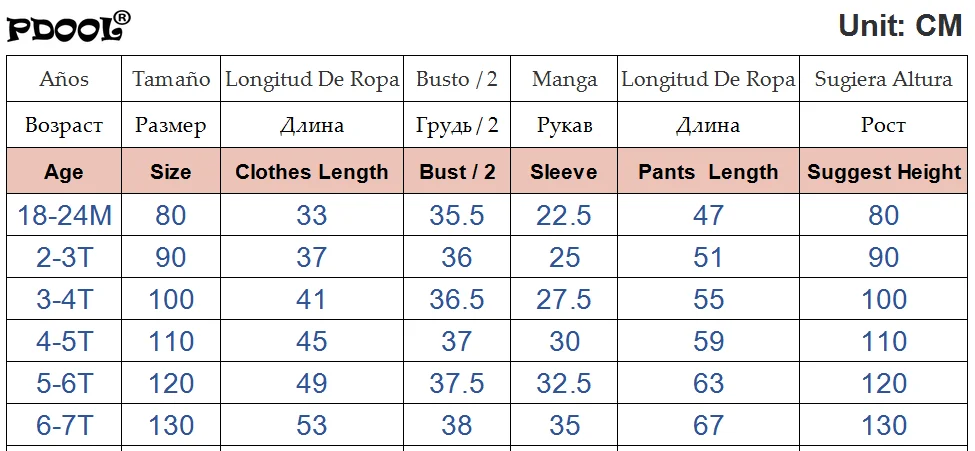
Task: Click the 'Bust / 2' header cell
Action: 457,172
